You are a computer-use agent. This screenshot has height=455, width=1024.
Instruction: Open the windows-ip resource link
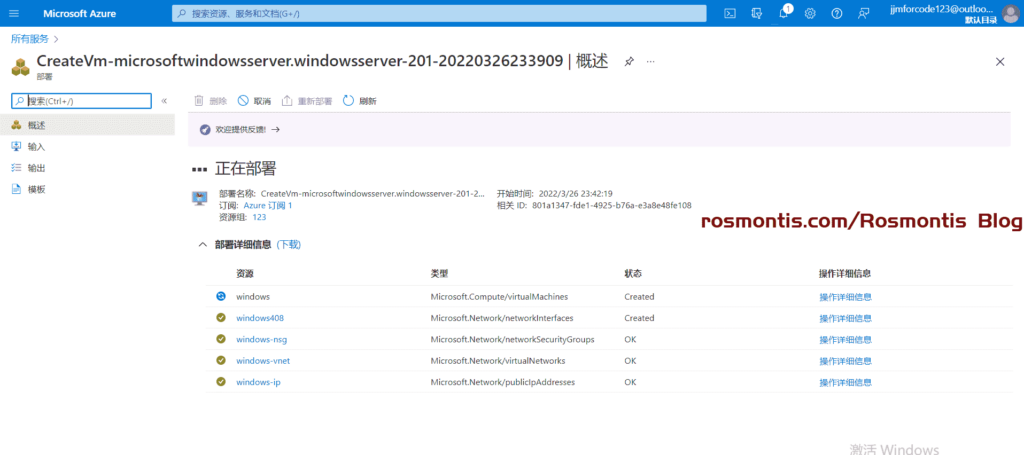259,382
